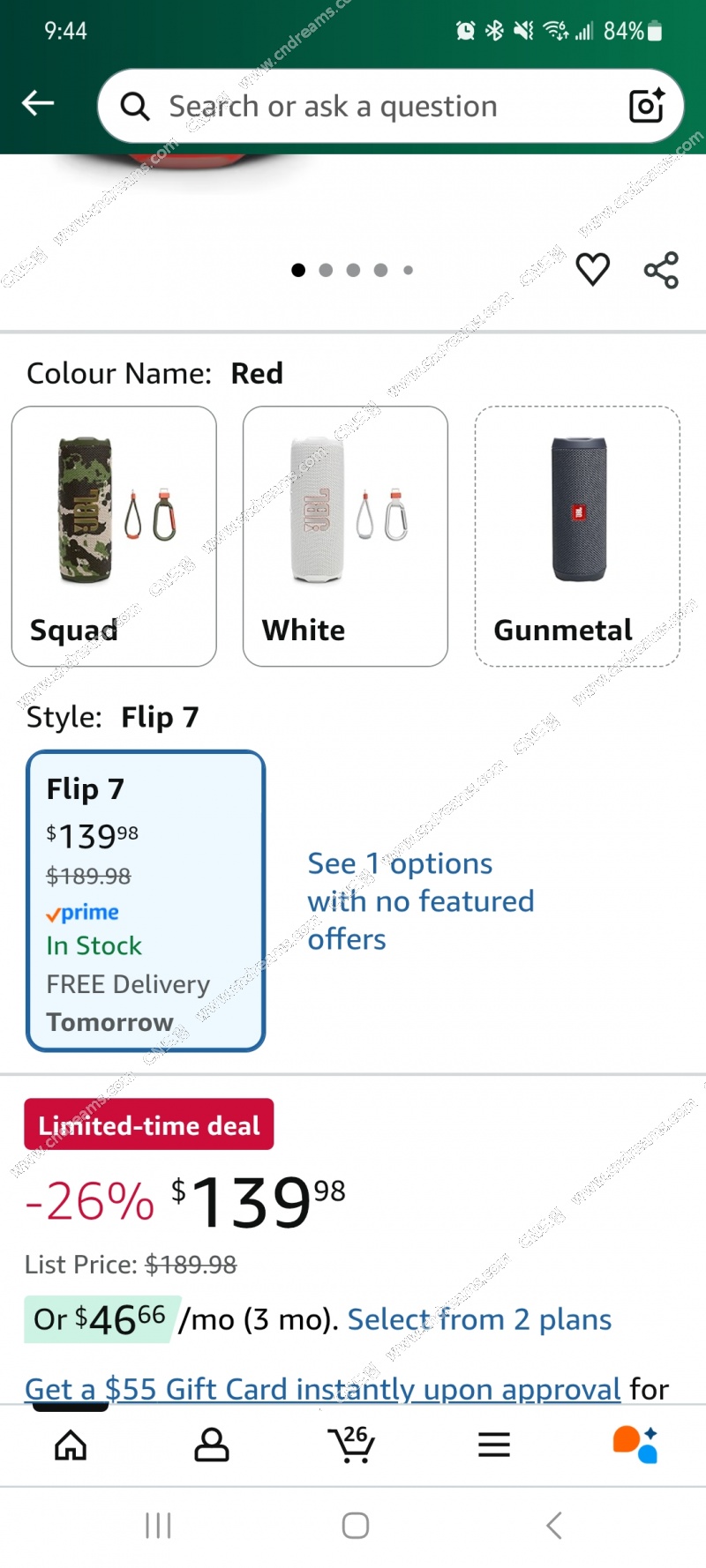706x1568 pixels.
Task: Open the Home tab icon
Action: (71, 1445)
